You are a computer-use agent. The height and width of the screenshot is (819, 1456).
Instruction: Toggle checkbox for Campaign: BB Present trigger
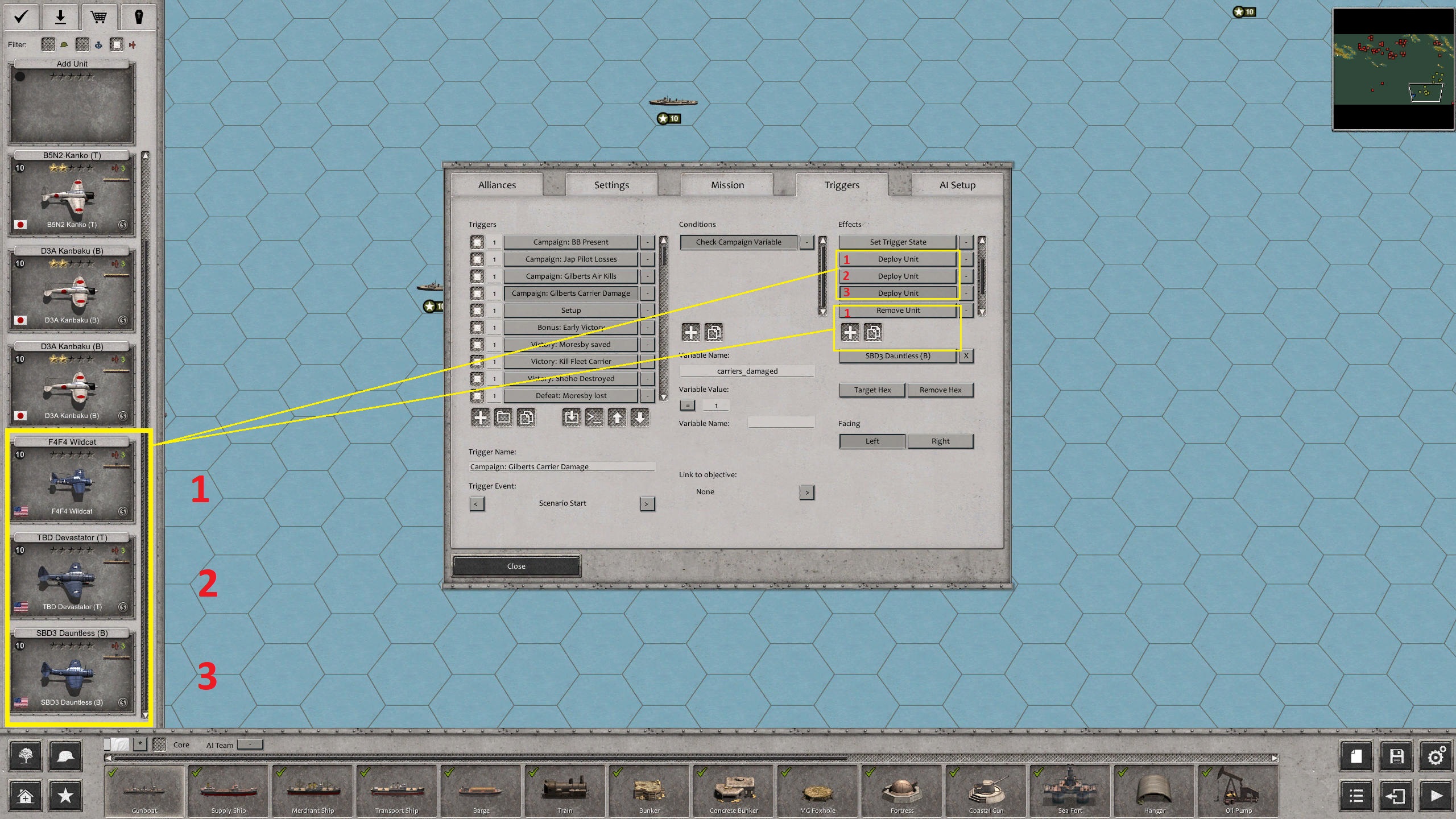pyautogui.click(x=477, y=242)
